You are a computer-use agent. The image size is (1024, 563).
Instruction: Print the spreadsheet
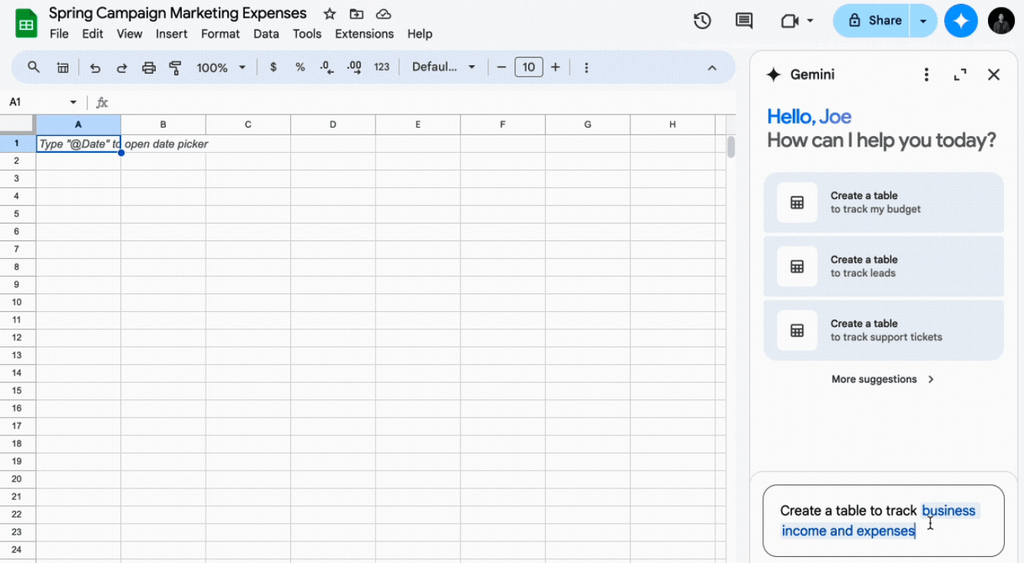(149, 67)
